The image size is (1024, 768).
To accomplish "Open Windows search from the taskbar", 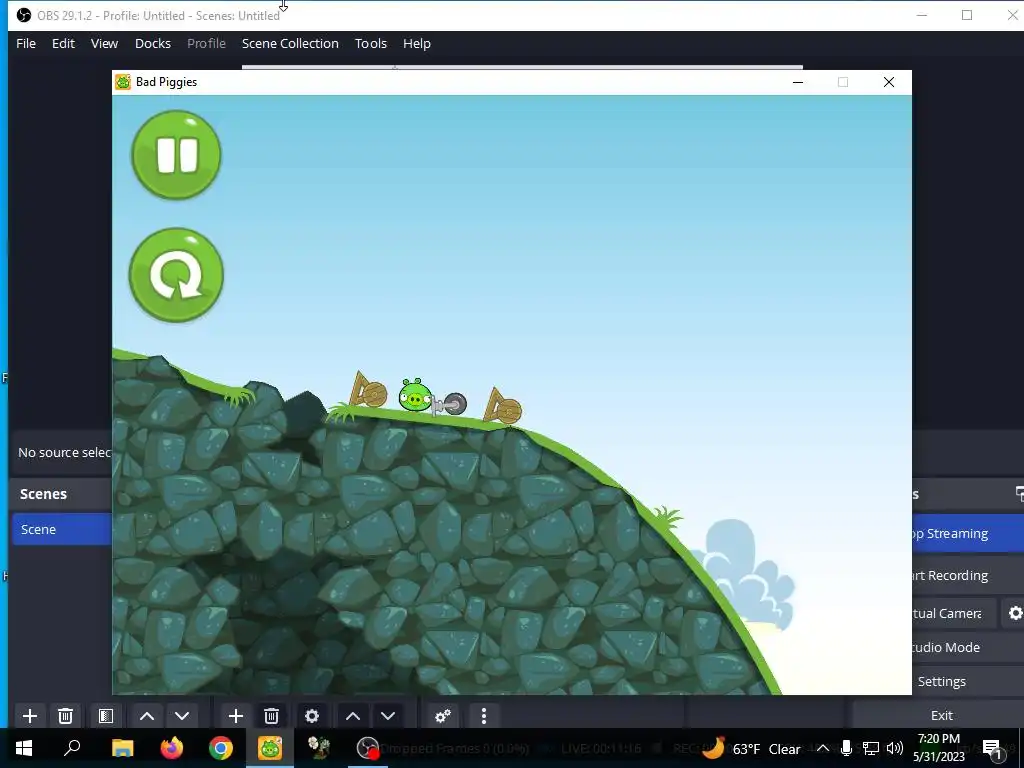I will tap(72, 748).
